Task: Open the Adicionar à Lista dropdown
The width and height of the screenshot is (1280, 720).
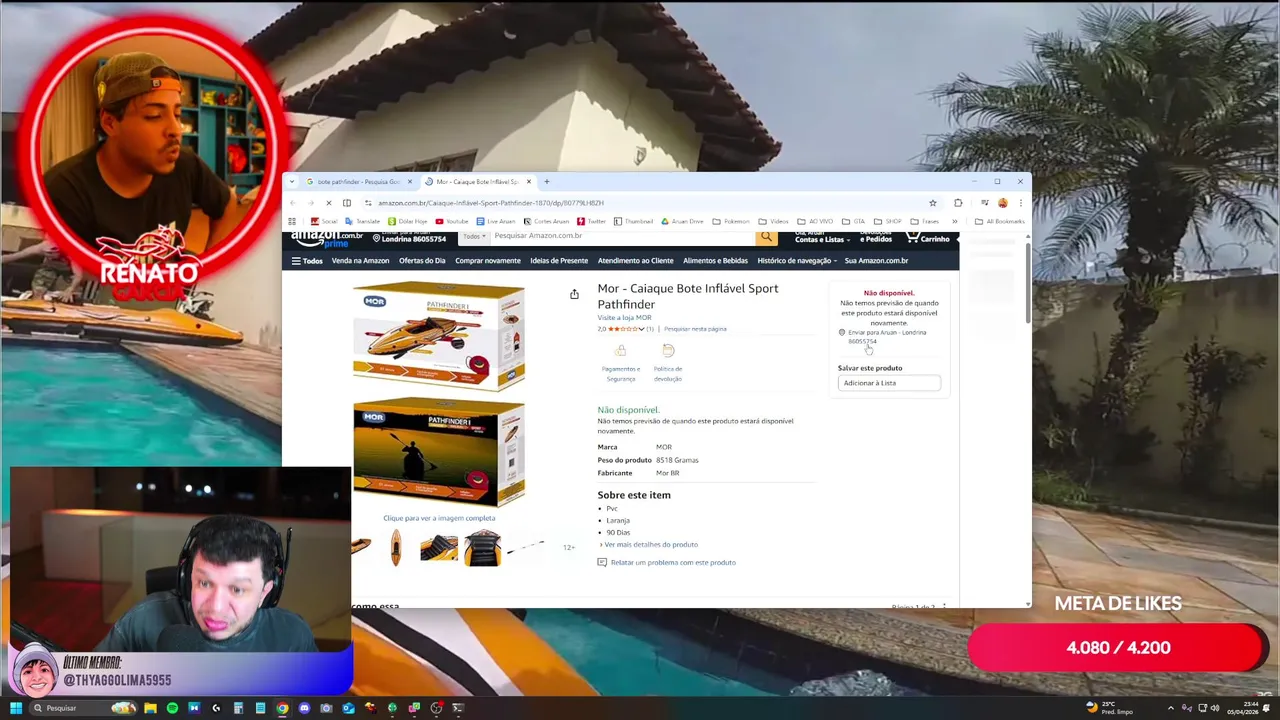Action: tap(889, 383)
